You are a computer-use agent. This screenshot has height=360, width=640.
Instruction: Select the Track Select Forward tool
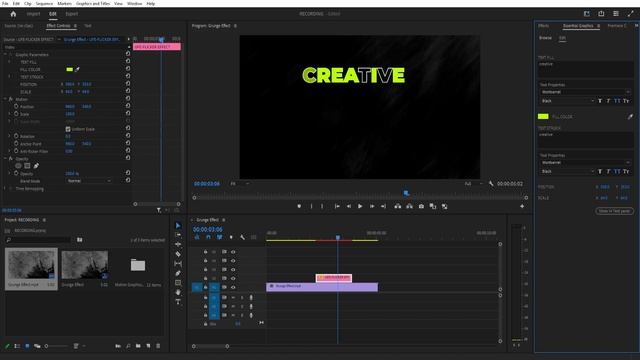(178, 235)
